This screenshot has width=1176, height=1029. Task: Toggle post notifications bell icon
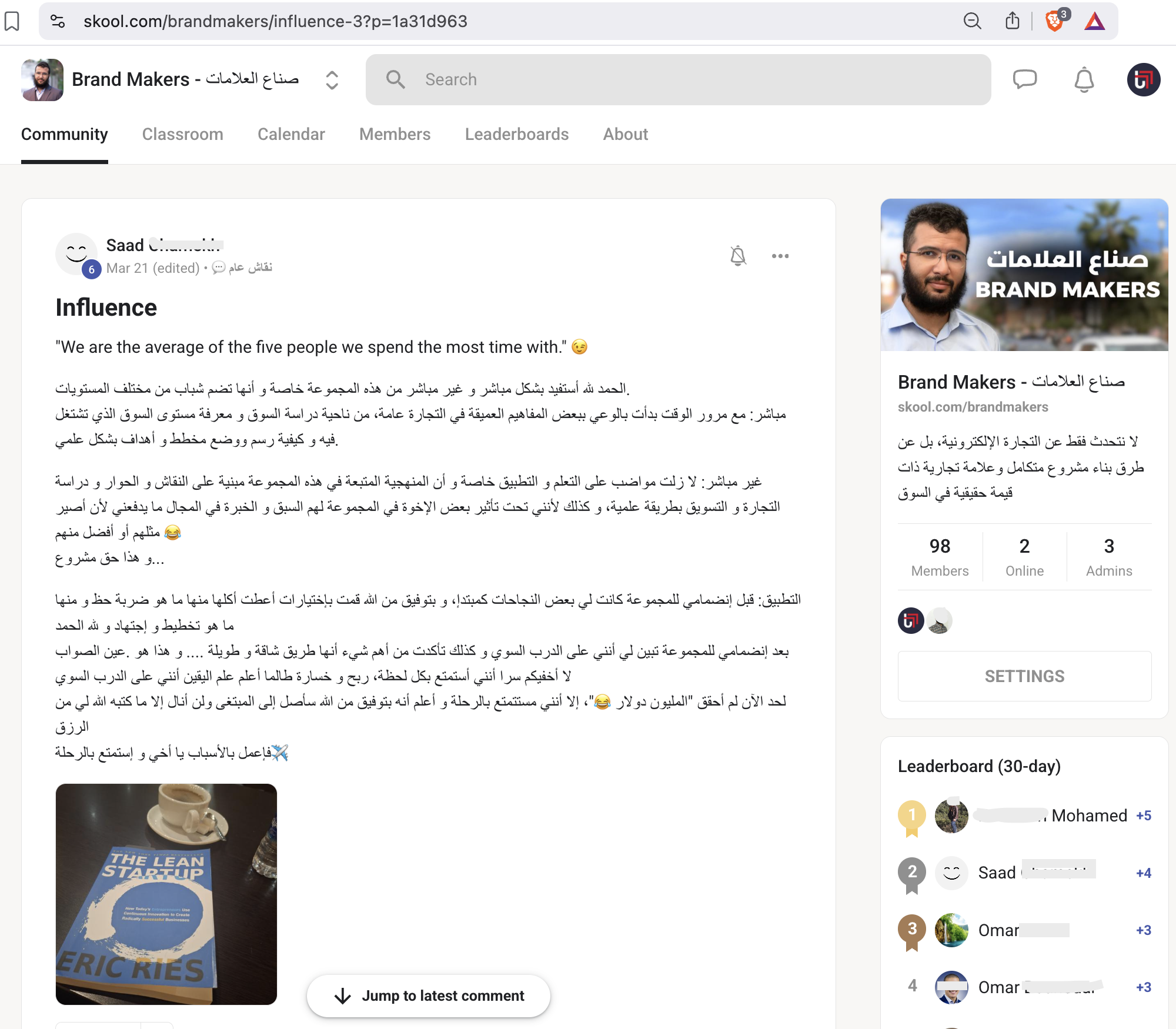click(738, 256)
